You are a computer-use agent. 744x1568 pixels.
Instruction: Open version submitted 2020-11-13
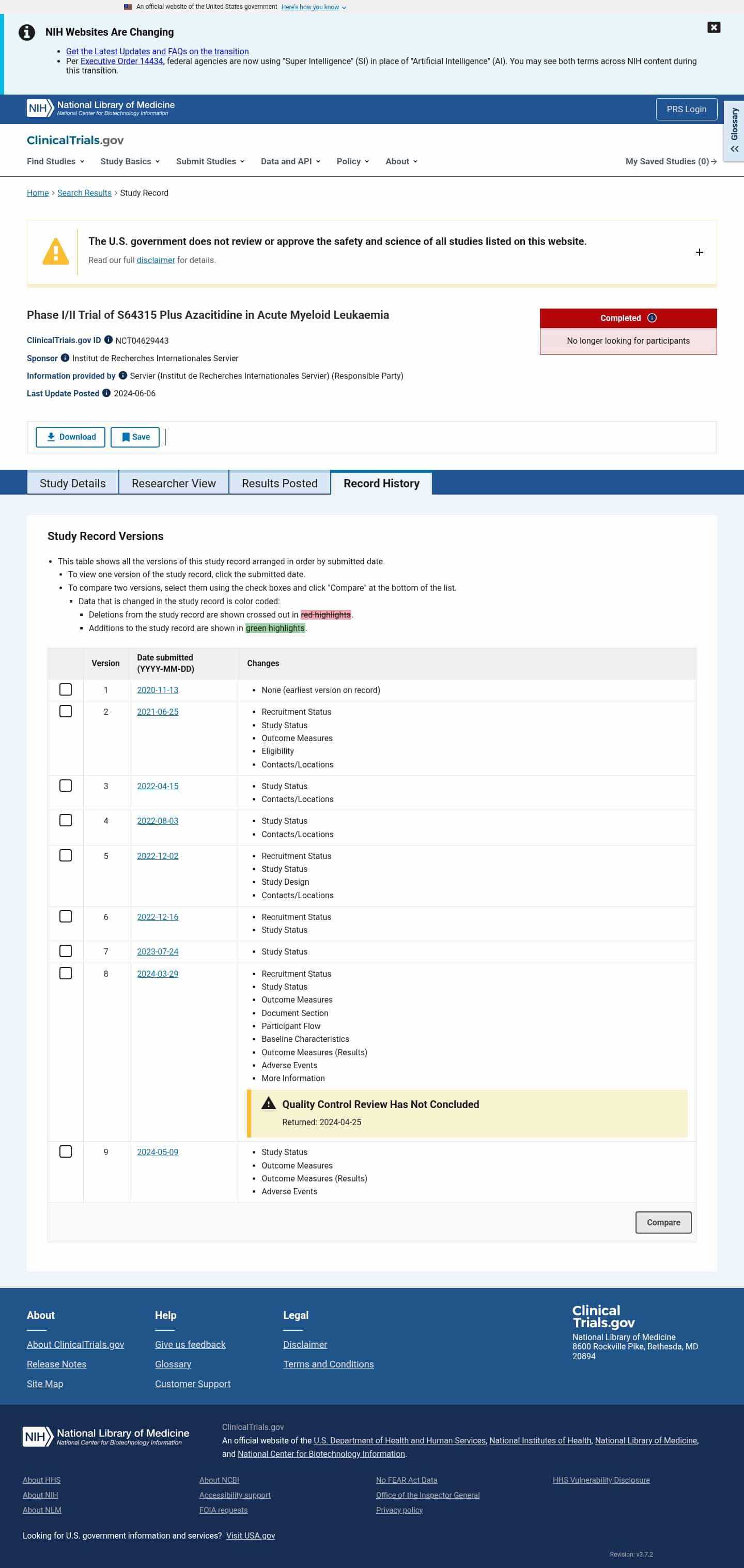tap(158, 689)
